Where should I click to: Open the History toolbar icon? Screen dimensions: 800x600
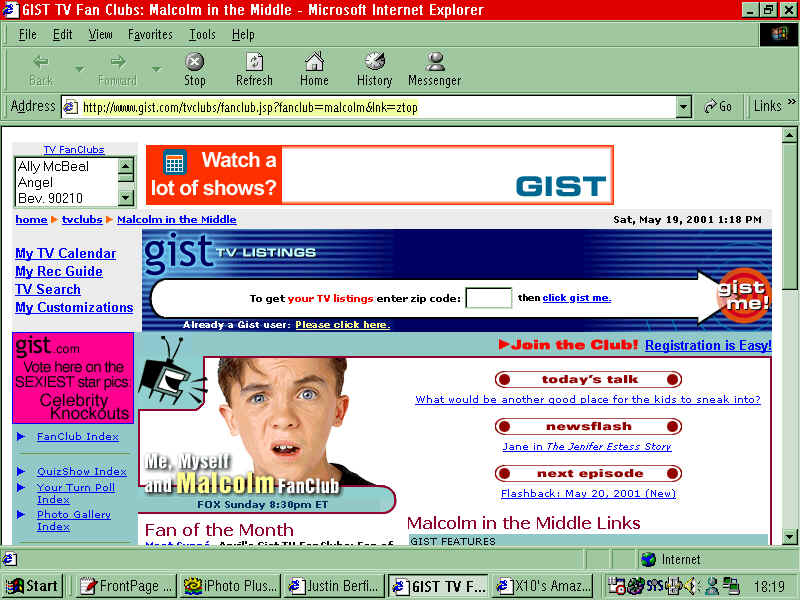click(x=374, y=69)
